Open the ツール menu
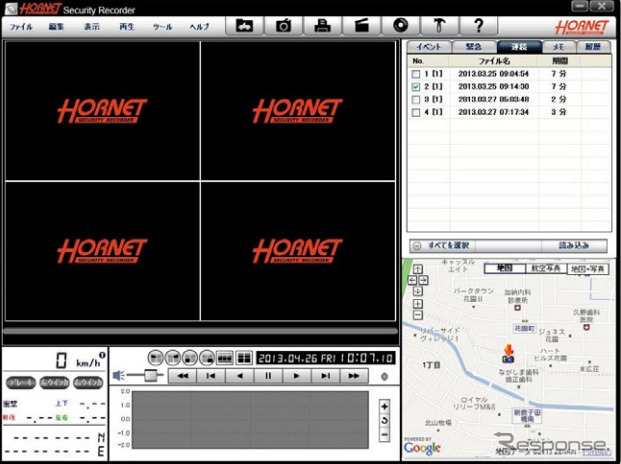621x464 pixels. 162,27
